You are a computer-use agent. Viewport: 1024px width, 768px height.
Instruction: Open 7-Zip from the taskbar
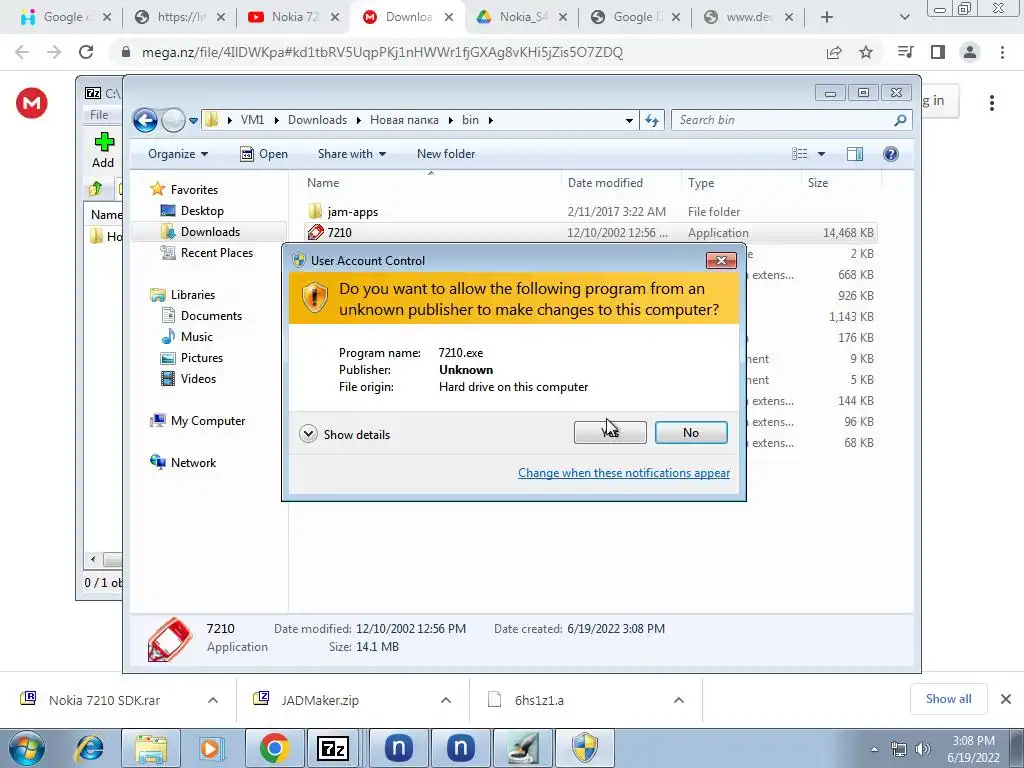click(x=333, y=748)
